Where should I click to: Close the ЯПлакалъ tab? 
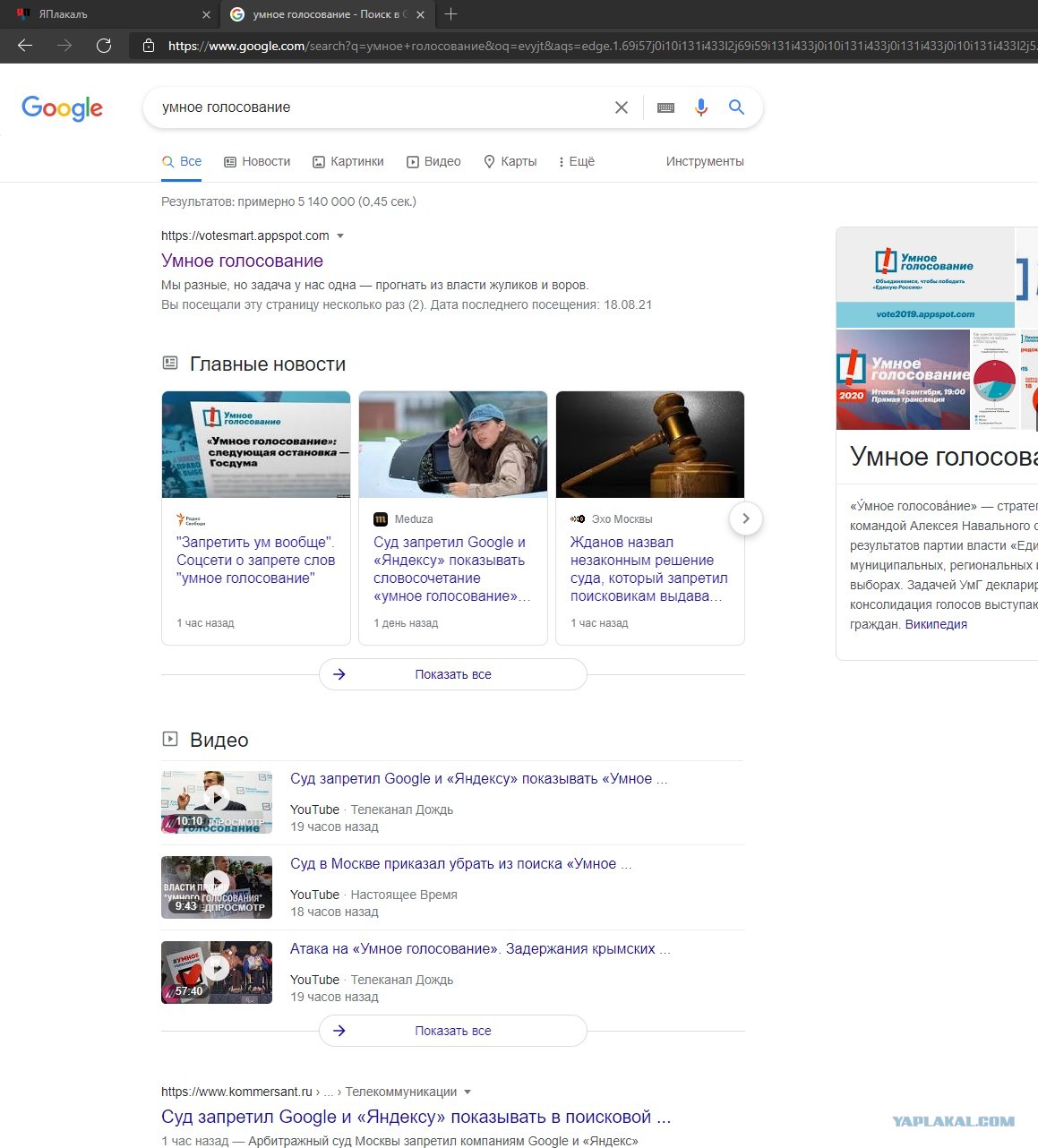[206, 14]
